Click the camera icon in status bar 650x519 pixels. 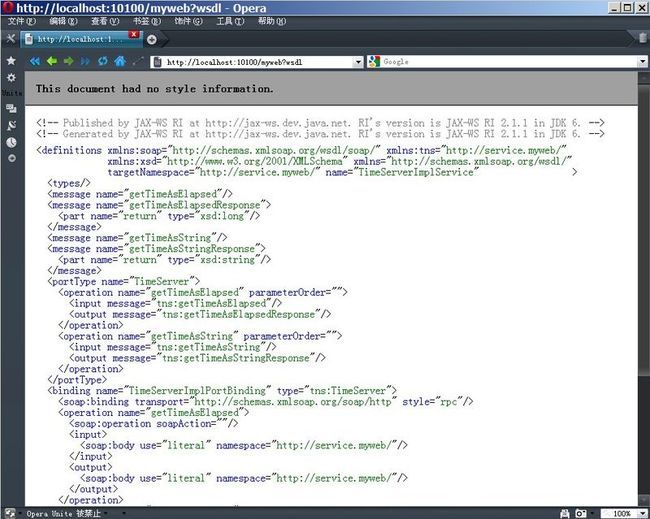point(580,514)
